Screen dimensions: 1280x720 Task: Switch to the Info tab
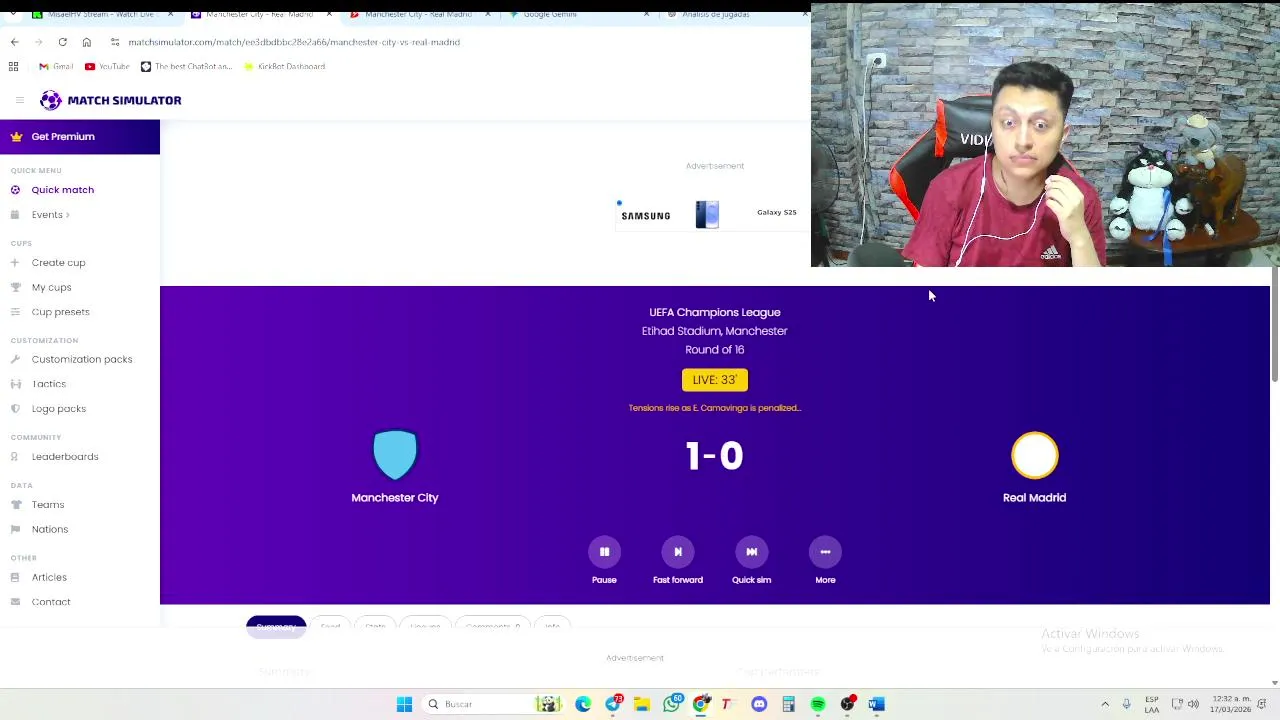pyautogui.click(x=552, y=627)
